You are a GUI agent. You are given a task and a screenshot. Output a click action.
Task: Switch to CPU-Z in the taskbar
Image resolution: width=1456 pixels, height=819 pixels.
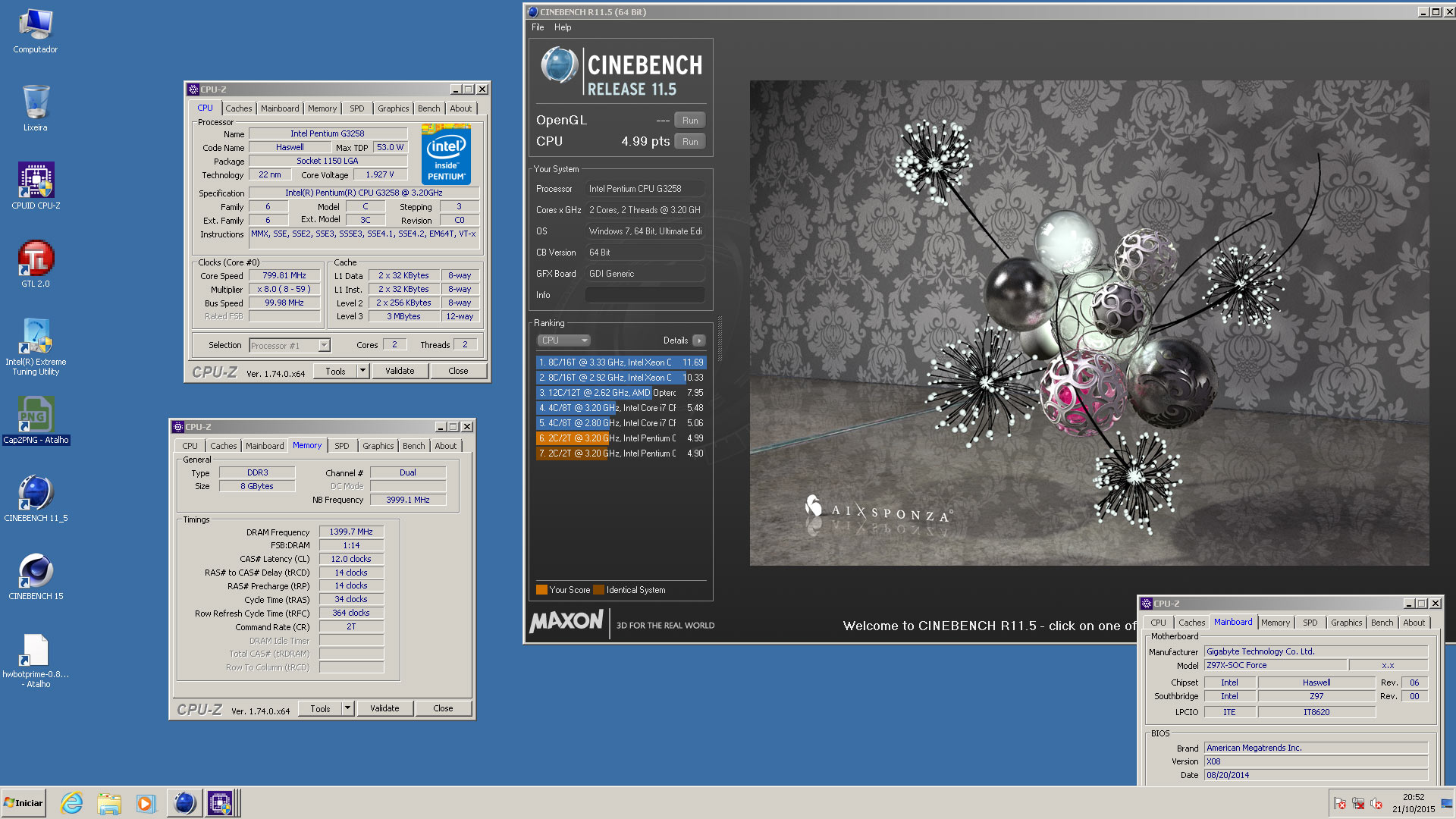point(221,803)
